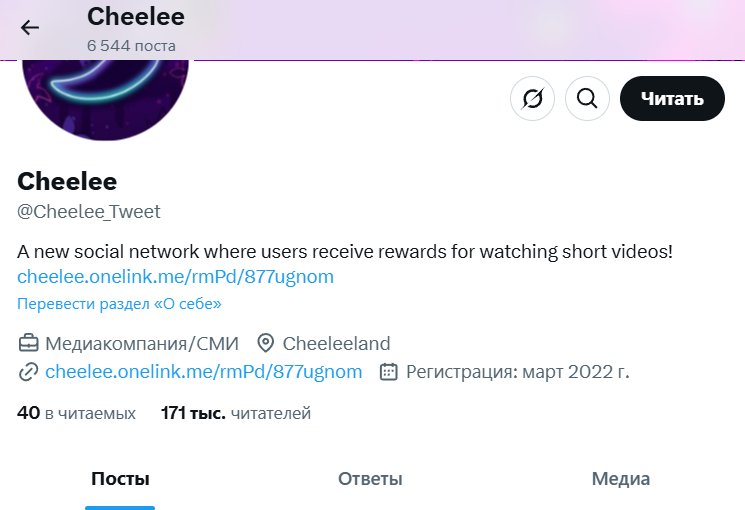Click the Cheeleeland location text
This screenshot has height=510, width=745.
336,343
